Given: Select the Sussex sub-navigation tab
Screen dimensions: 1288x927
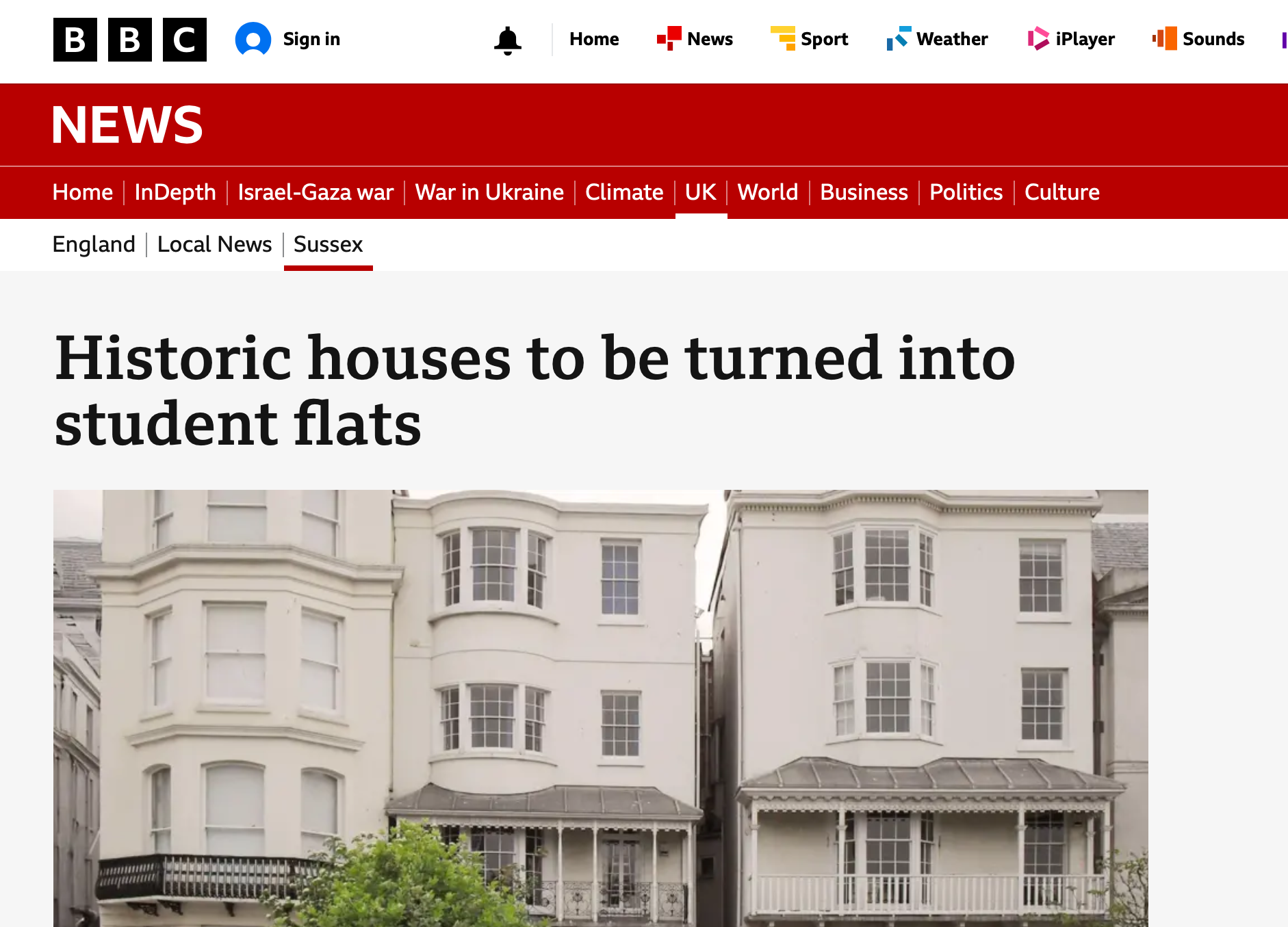Looking at the screenshot, I should [328, 244].
